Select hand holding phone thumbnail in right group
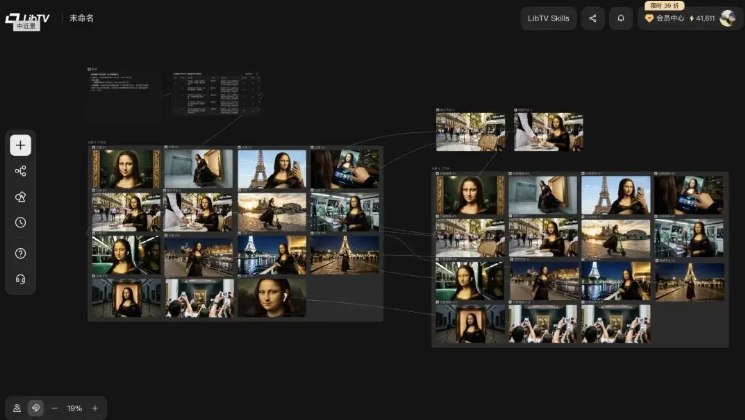Viewport: 745px width, 420px height. click(x=689, y=195)
